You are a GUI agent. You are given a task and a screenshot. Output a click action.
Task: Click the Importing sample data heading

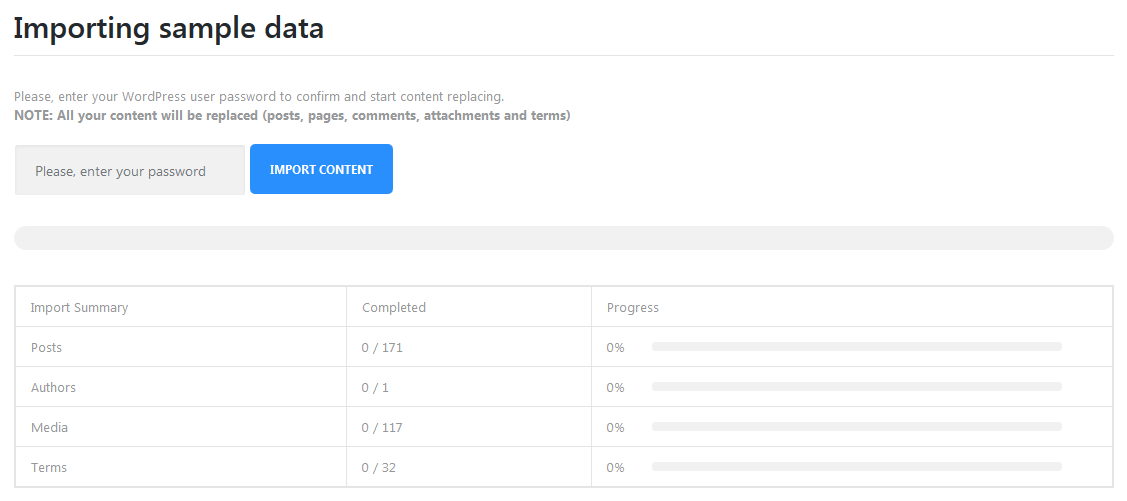pos(168,28)
